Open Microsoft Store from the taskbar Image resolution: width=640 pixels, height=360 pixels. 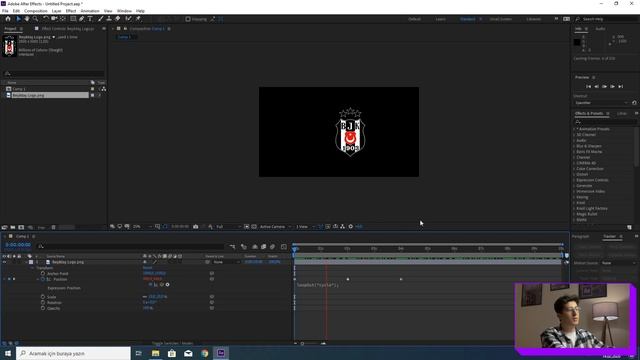(x=172, y=353)
